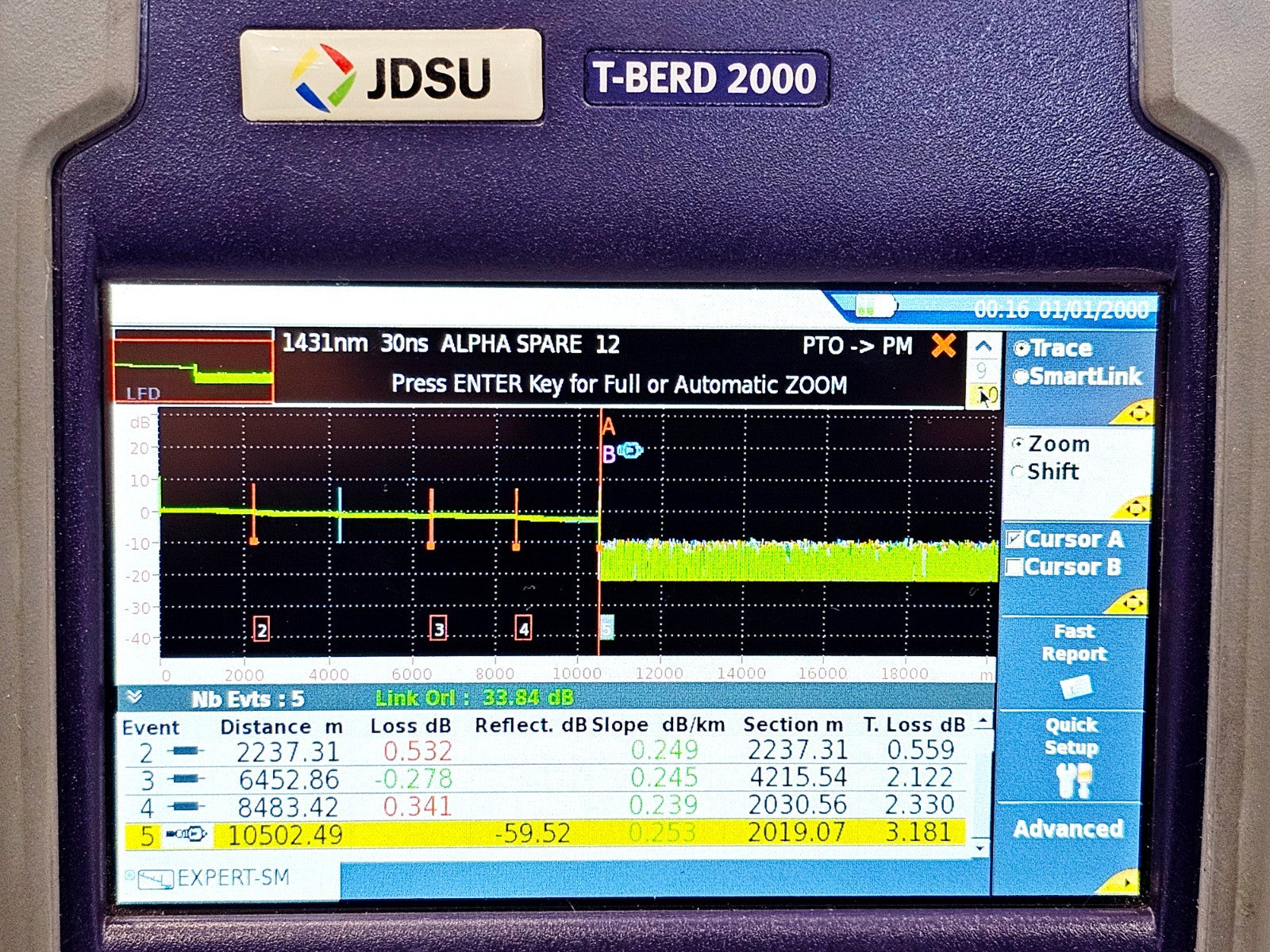Click reflectance value -59.52
The height and width of the screenshot is (952, 1270).
(x=532, y=833)
